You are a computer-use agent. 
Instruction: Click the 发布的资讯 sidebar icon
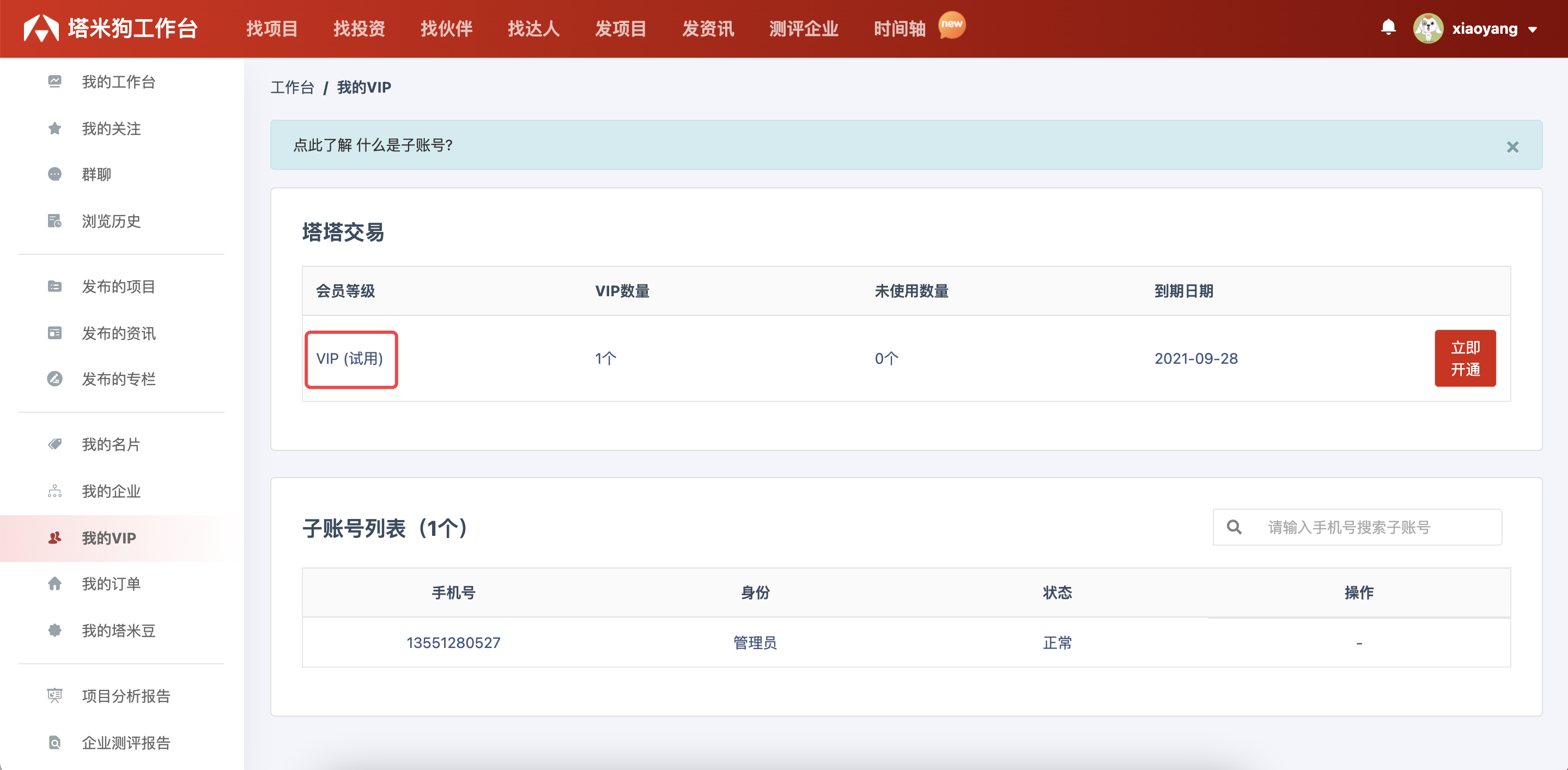click(x=55, y=333)
